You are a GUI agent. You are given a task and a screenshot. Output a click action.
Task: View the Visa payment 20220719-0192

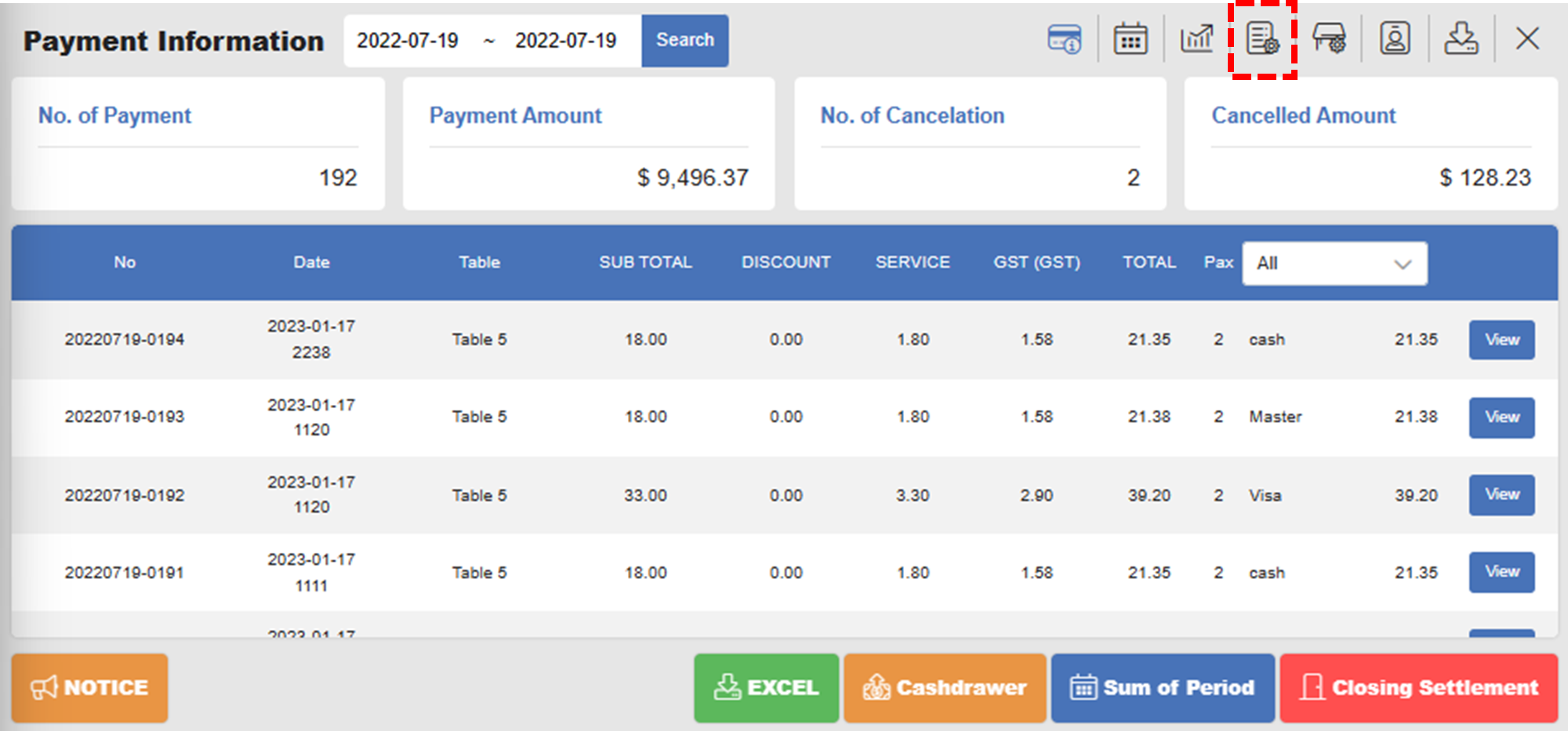click(1501, 495)
